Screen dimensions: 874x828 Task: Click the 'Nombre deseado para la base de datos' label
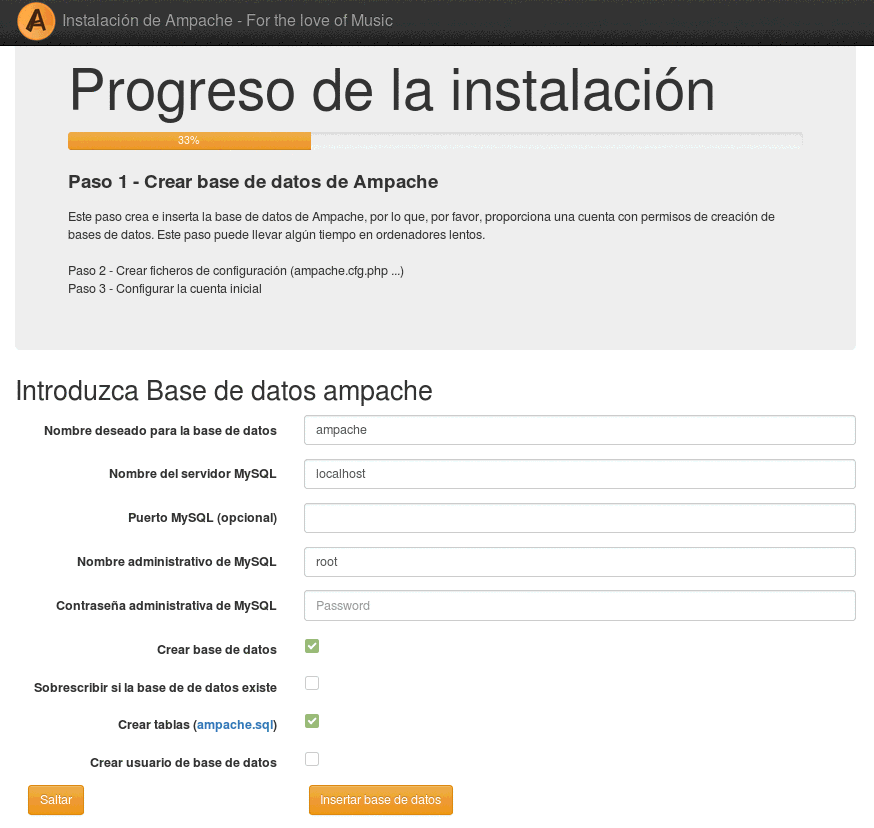pyautogui.click(x=161, y=430)
